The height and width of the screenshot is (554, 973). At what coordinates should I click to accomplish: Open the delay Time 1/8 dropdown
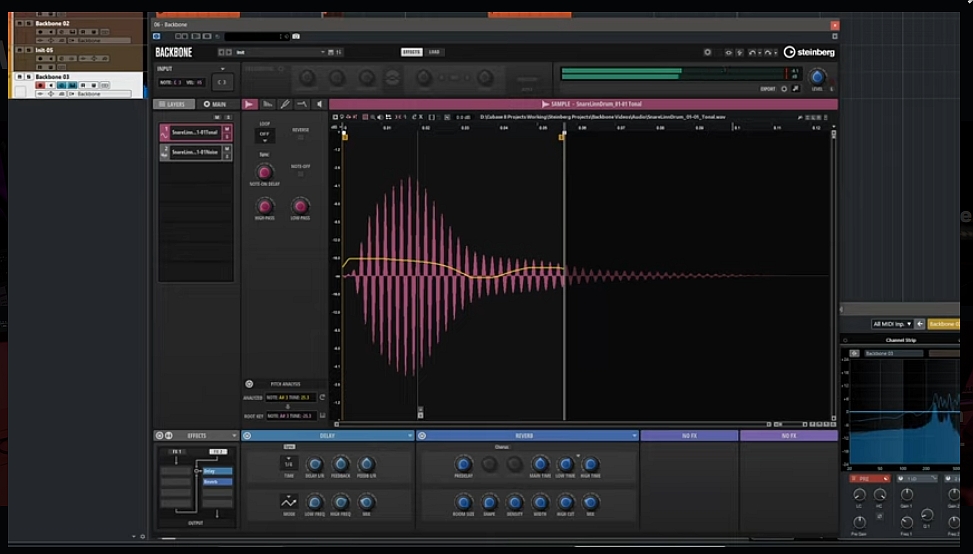click(289, 463)
